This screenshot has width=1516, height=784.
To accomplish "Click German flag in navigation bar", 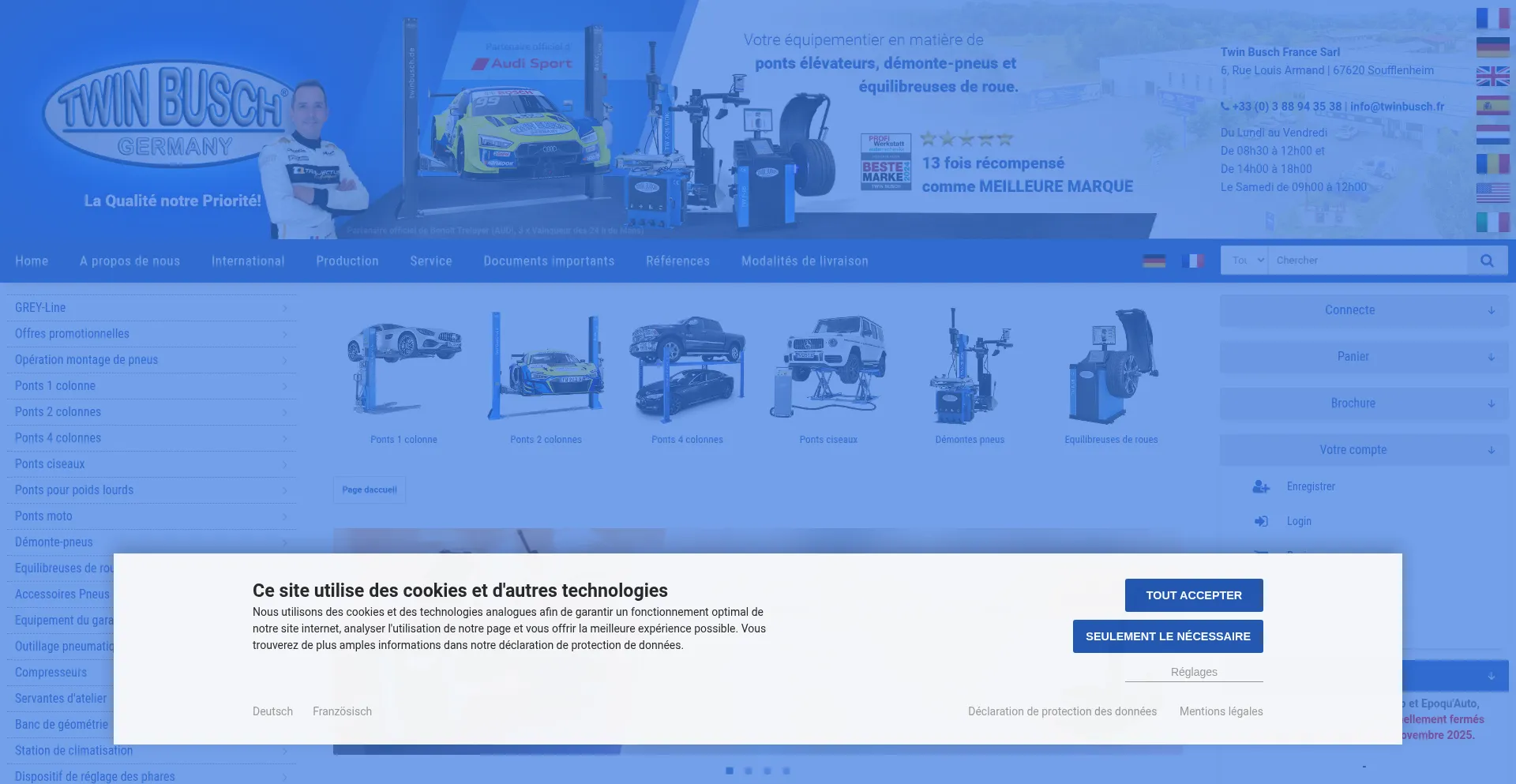I will (x=1154, y=261).
